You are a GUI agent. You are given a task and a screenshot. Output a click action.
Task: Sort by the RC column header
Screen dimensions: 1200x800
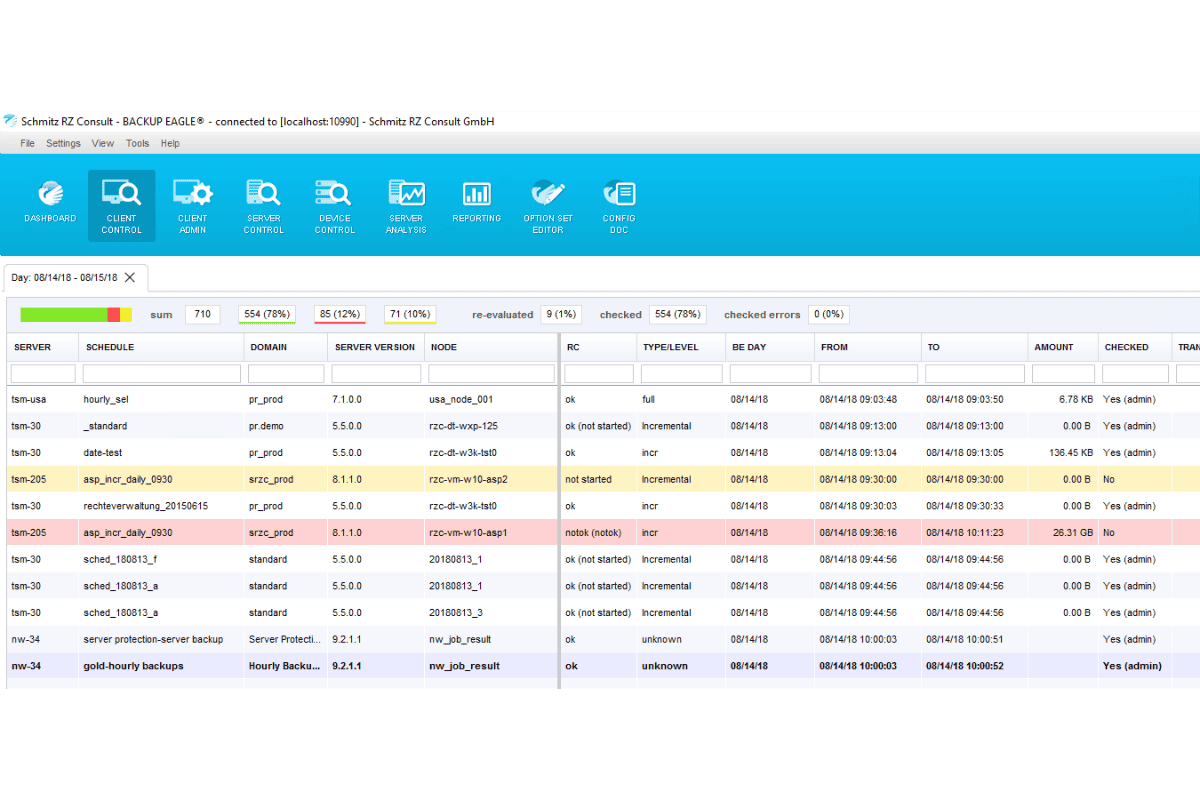pyautogui.click(x=573, y=347)
